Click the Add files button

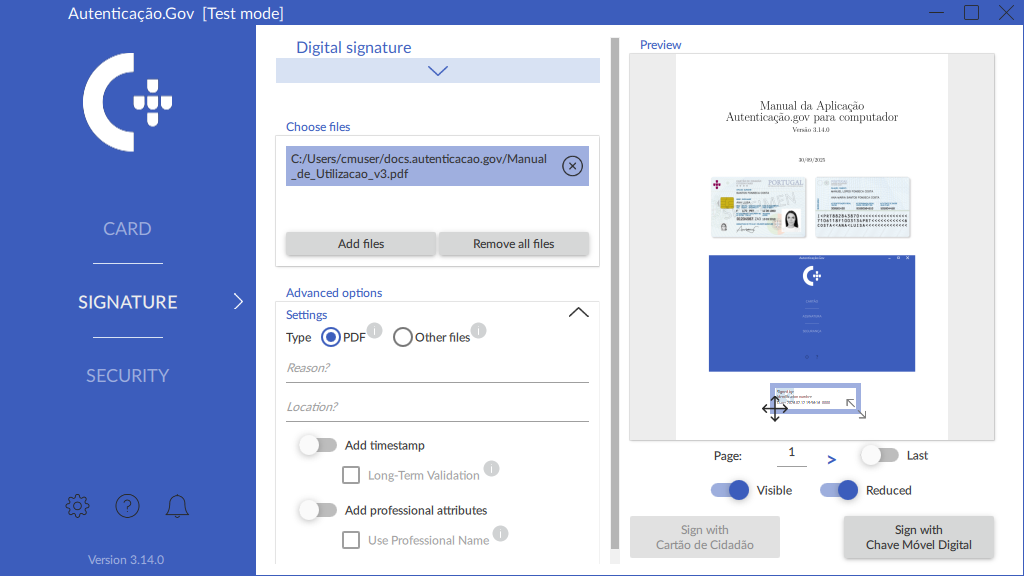click(361, 243)
